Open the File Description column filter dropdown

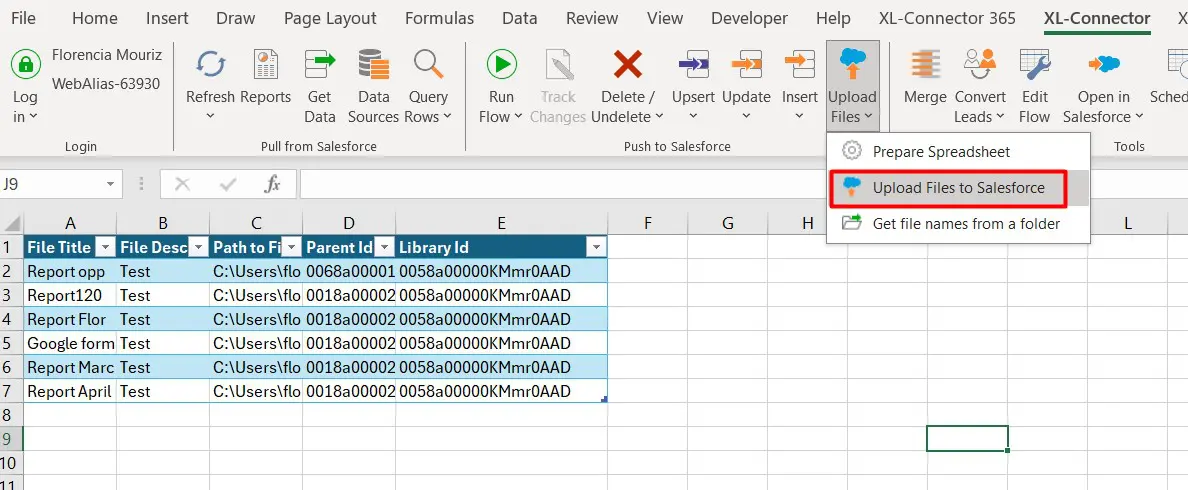click(198, 248)
